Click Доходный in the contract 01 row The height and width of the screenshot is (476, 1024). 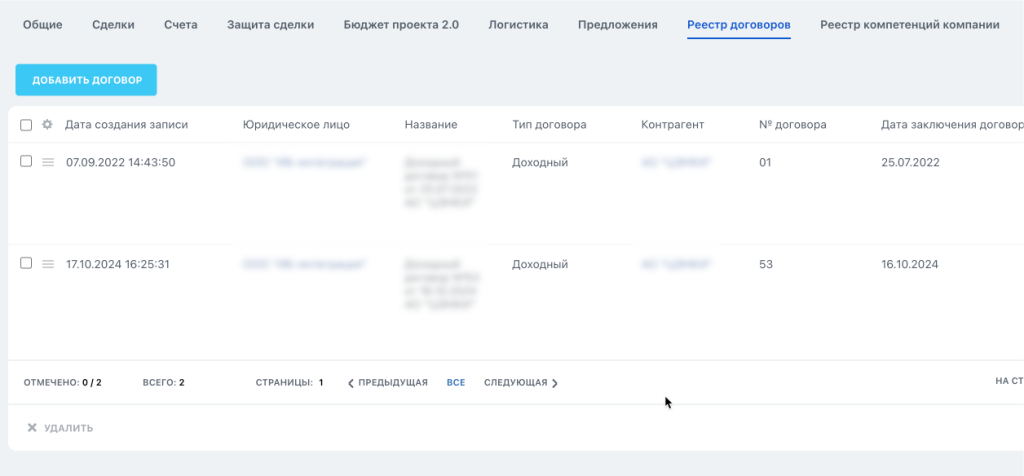(540, 163)
